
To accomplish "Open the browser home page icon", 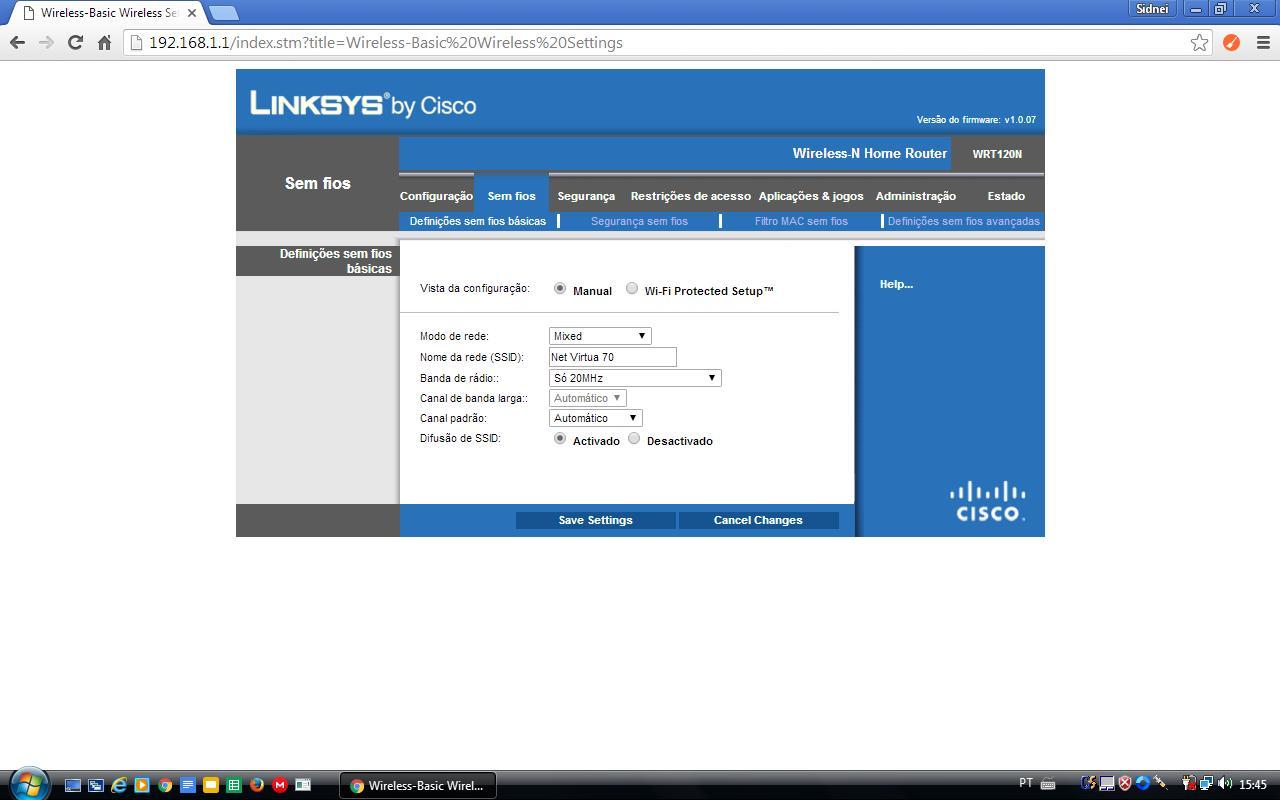I will 104,42.
